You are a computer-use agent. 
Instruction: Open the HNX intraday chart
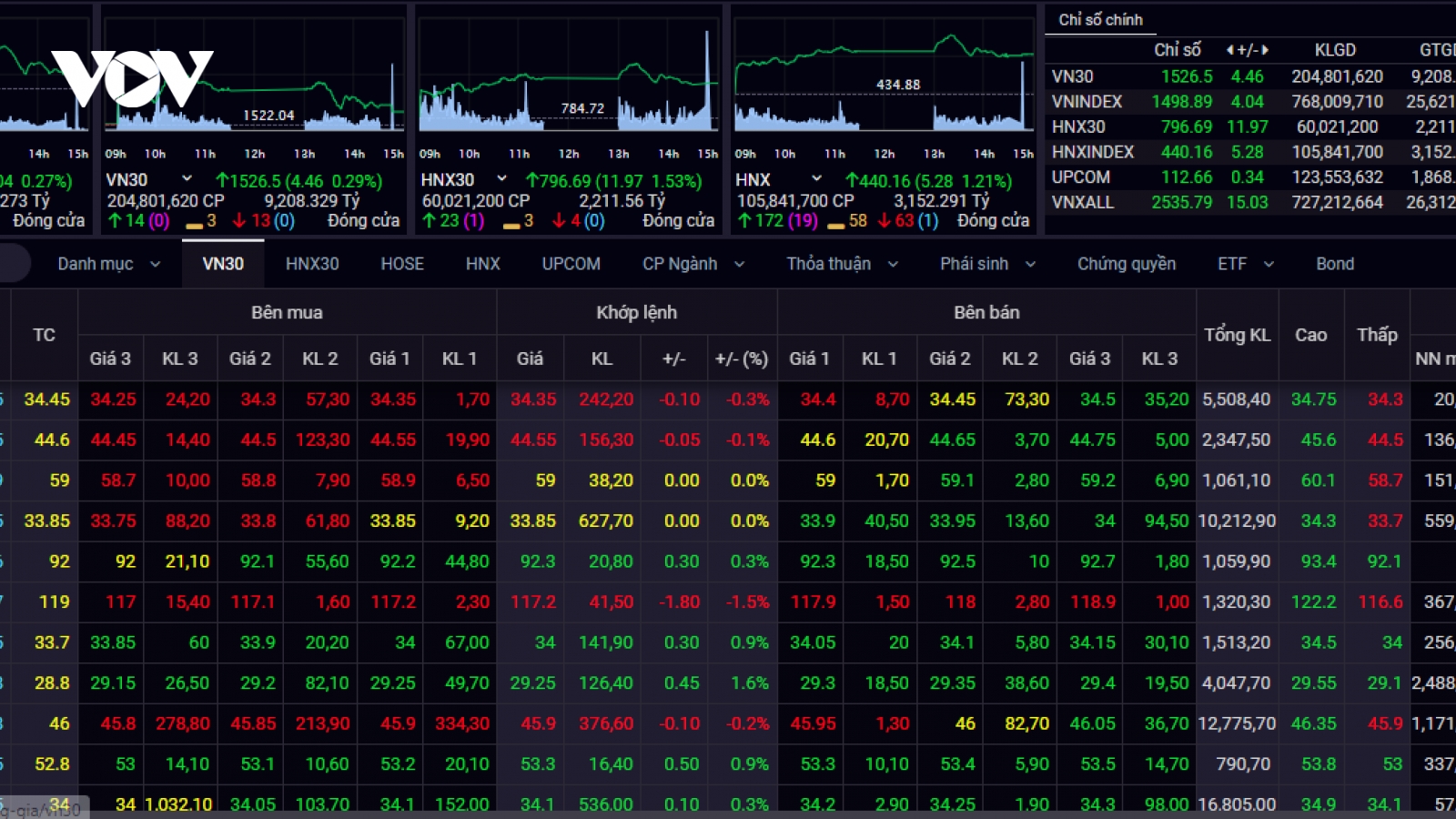884,78
